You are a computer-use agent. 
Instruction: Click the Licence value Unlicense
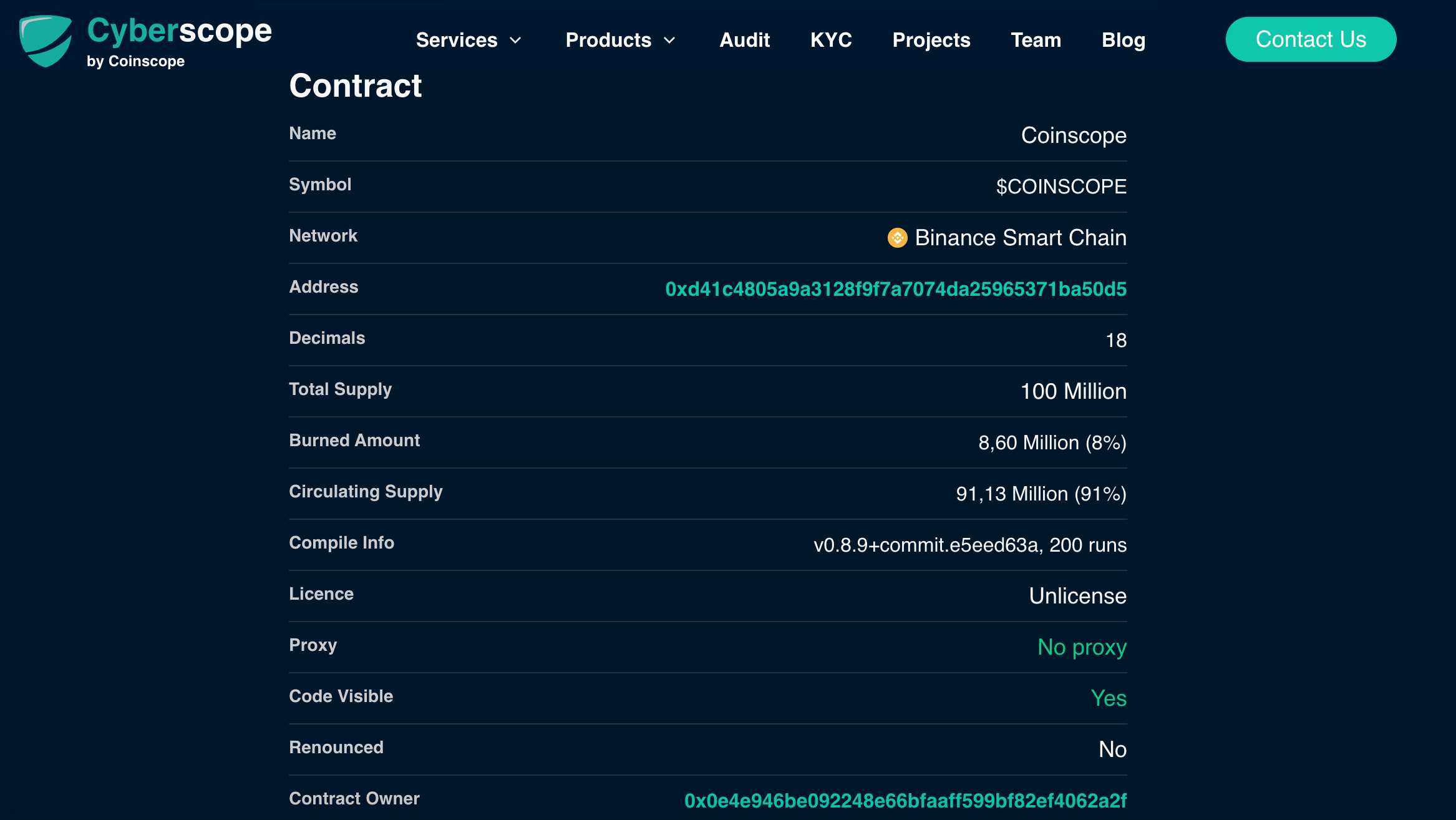point(1077,596)
